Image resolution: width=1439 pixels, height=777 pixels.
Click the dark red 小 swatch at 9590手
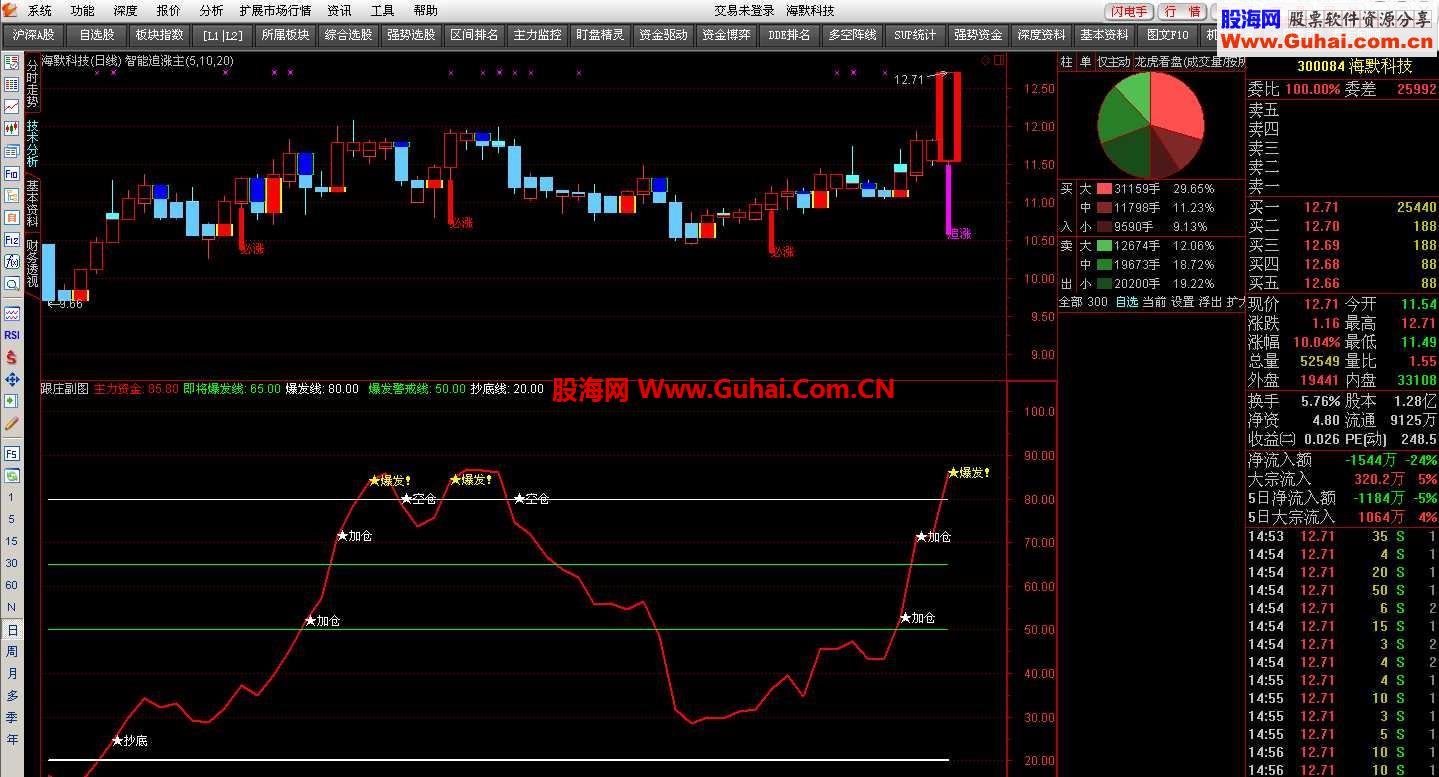[1104, 227]
